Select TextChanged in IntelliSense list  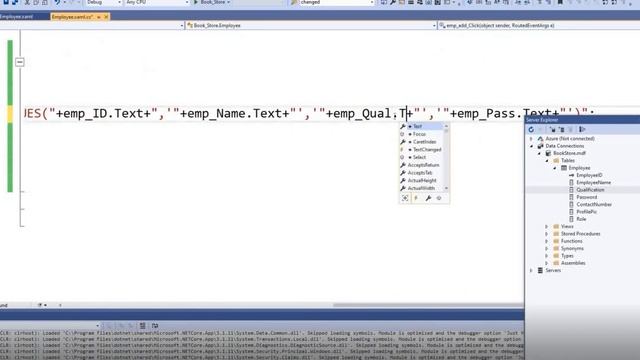pos(421,150)
